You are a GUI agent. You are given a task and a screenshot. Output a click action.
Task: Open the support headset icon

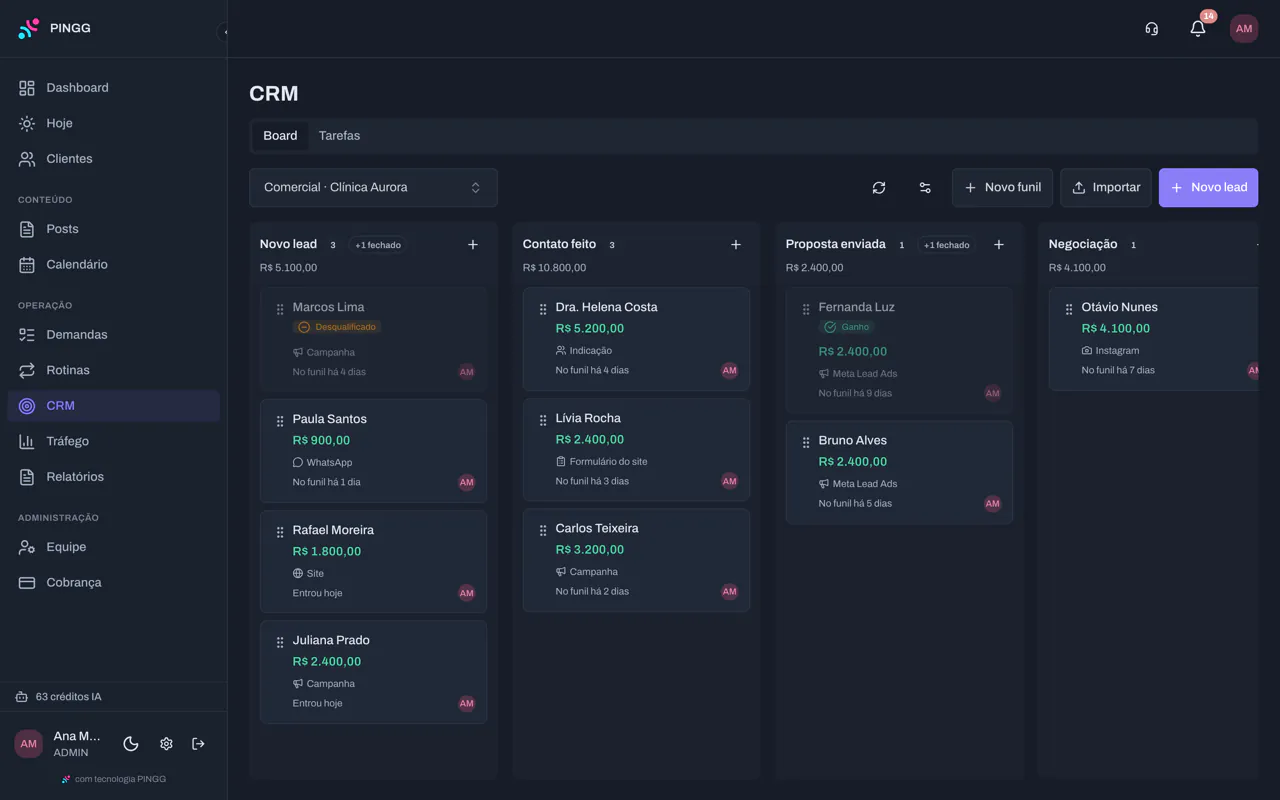(1152, 29)
